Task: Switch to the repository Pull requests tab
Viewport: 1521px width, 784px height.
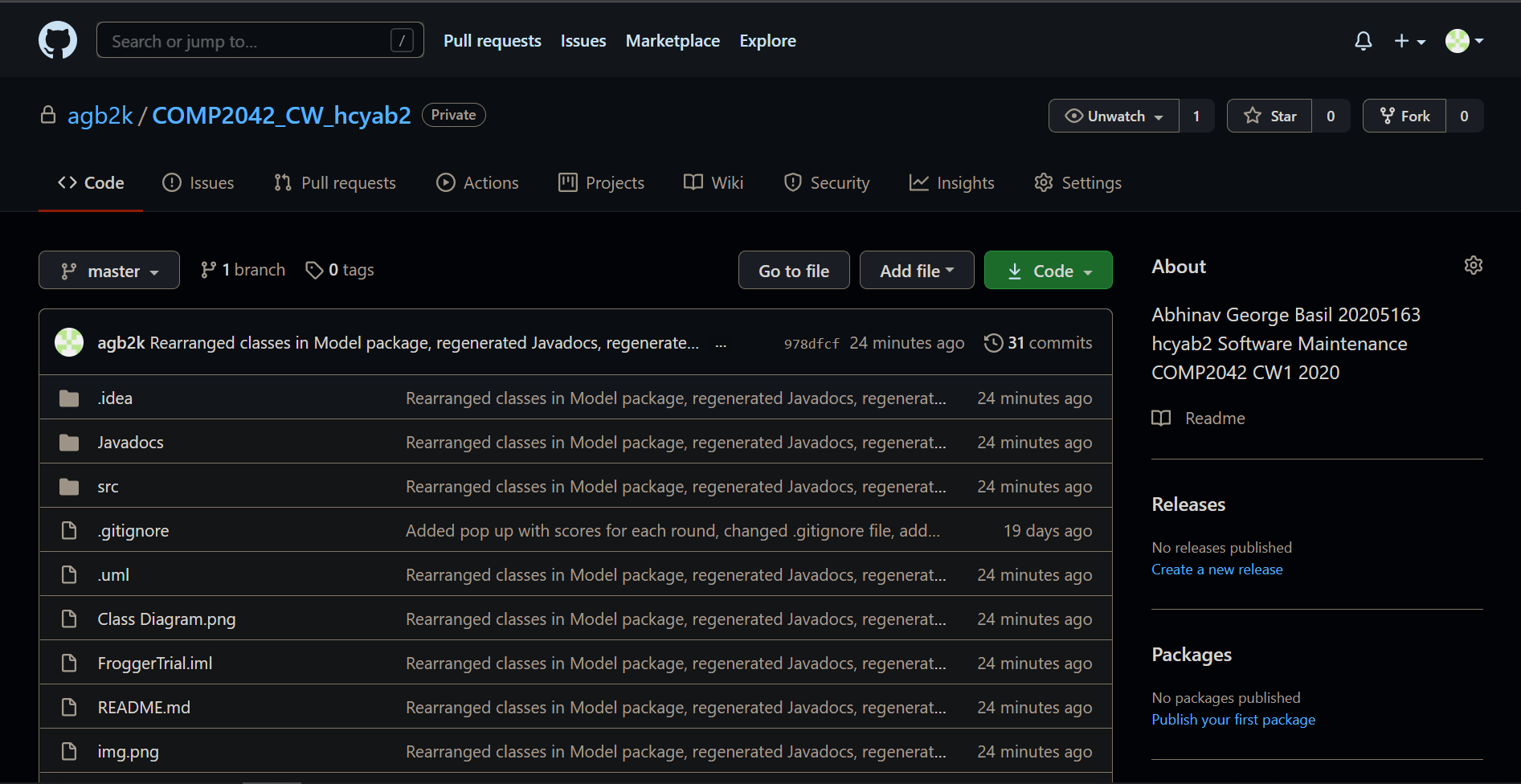Action: (334, 183)
